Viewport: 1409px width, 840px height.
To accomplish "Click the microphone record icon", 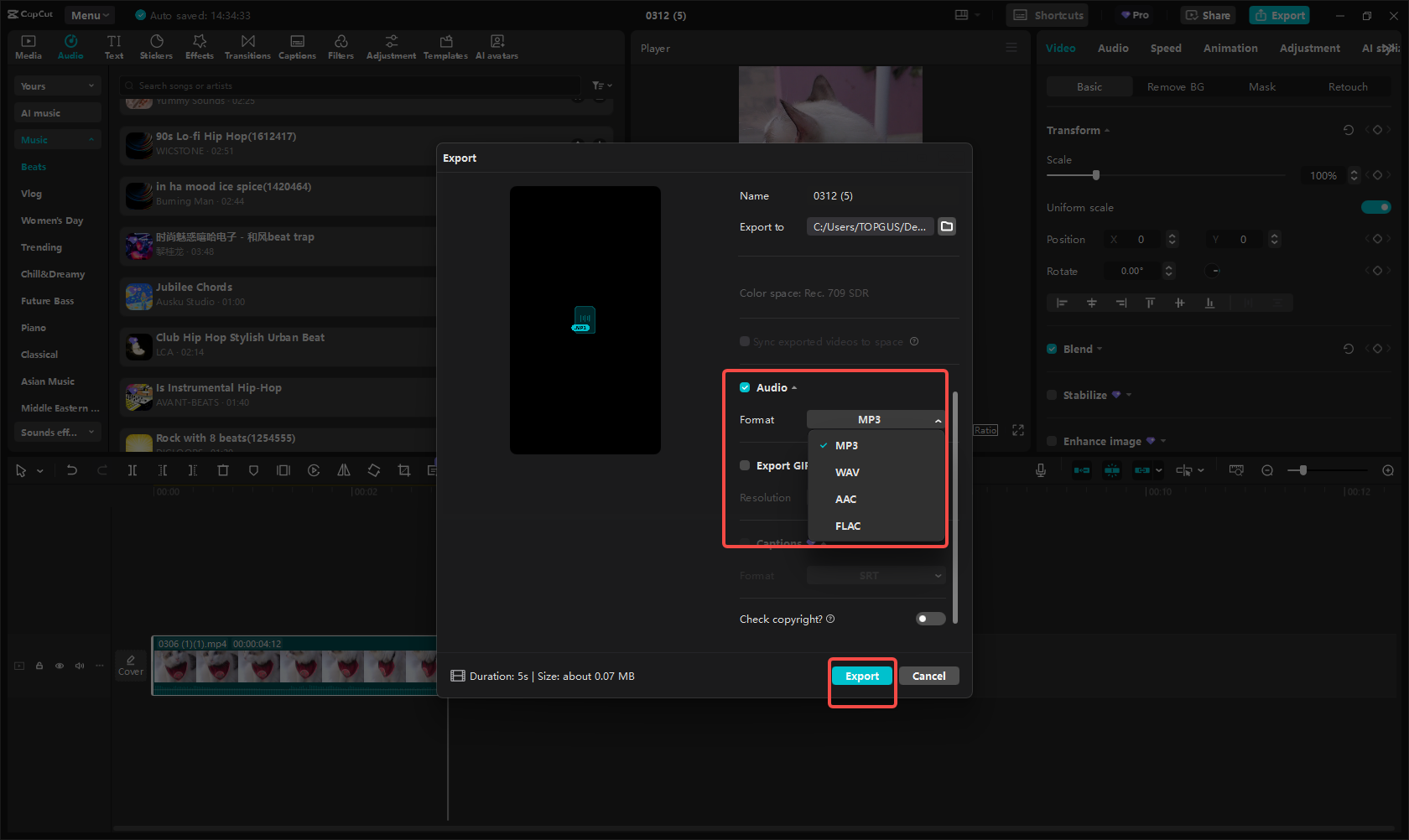I will point(1040,470).
